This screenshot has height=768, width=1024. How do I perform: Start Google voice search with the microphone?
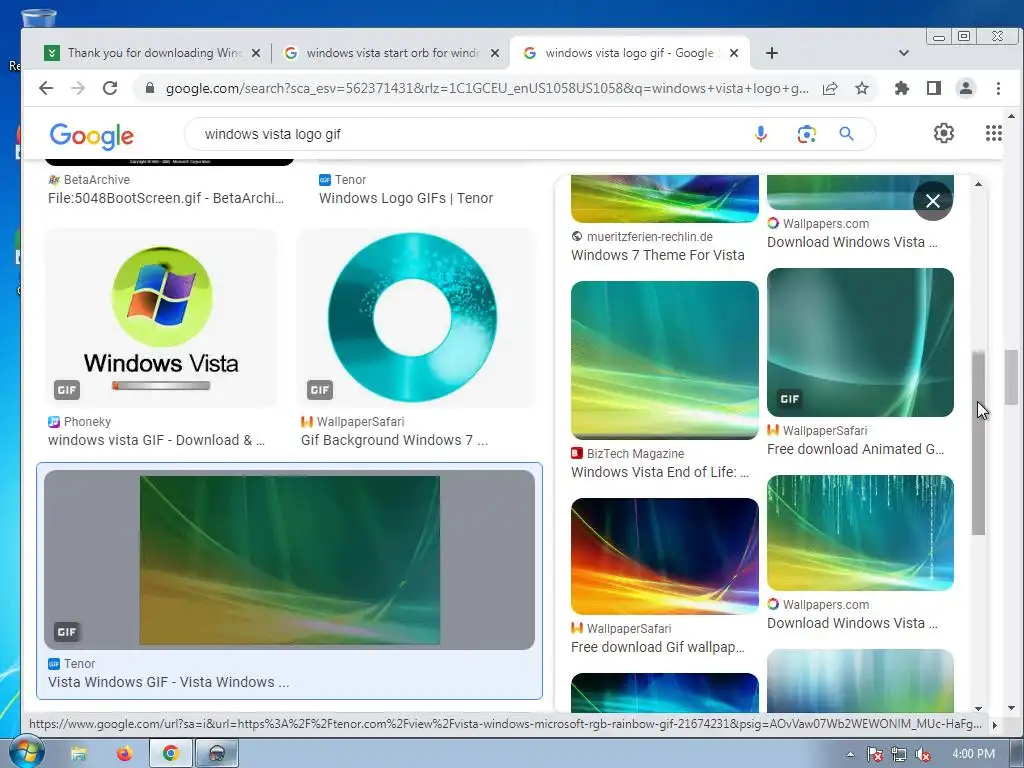pos(761,134)
